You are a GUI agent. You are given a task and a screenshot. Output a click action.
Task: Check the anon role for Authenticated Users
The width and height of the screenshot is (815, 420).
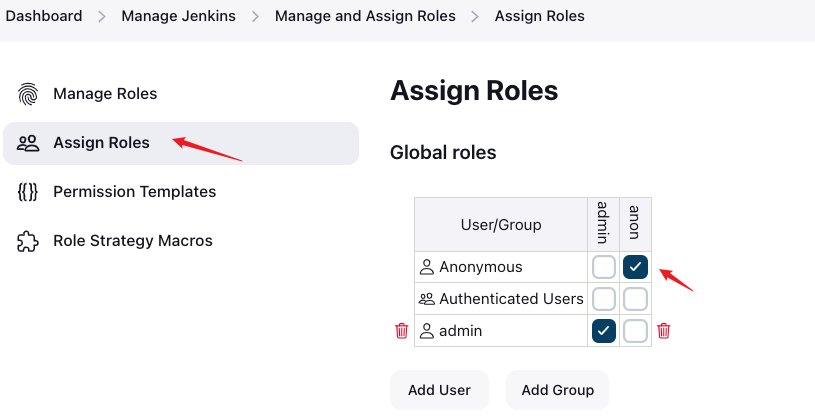tap(635, 299)
